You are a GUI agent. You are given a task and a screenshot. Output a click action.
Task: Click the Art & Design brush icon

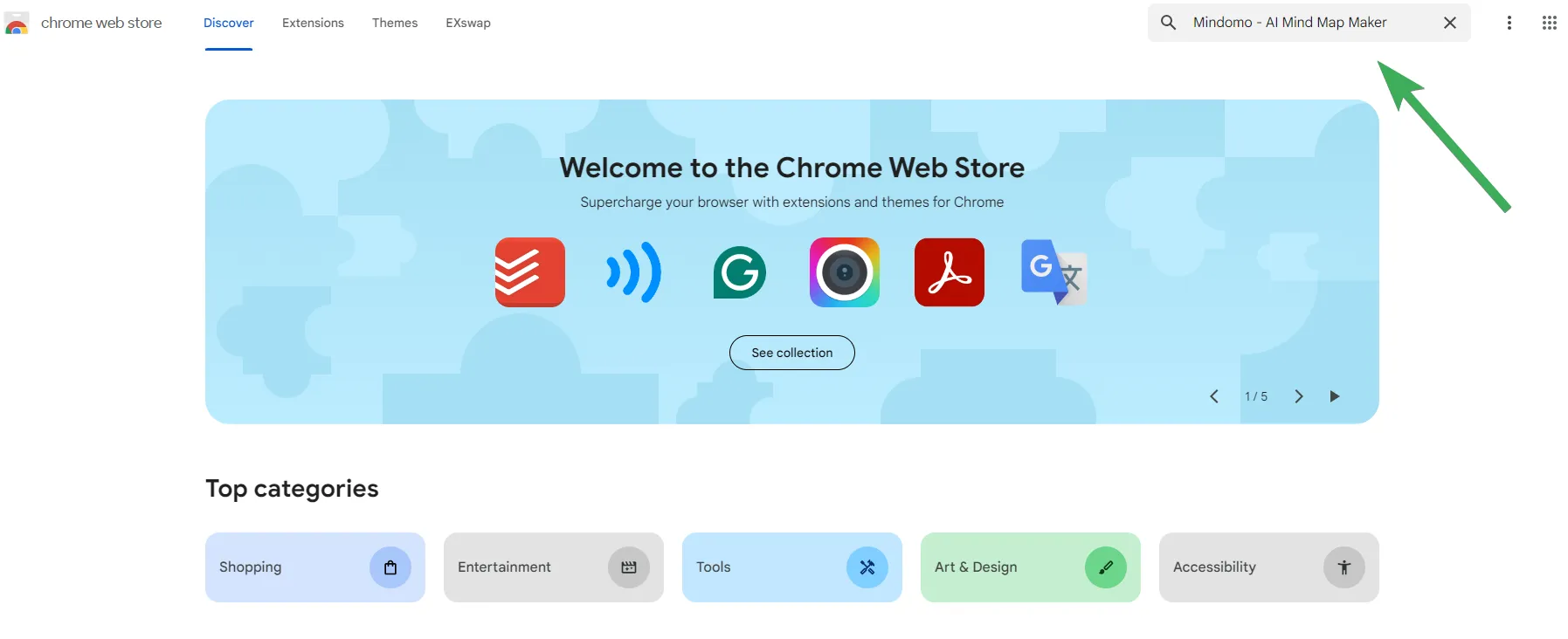pyautogui.click(x=1106, y=567)
